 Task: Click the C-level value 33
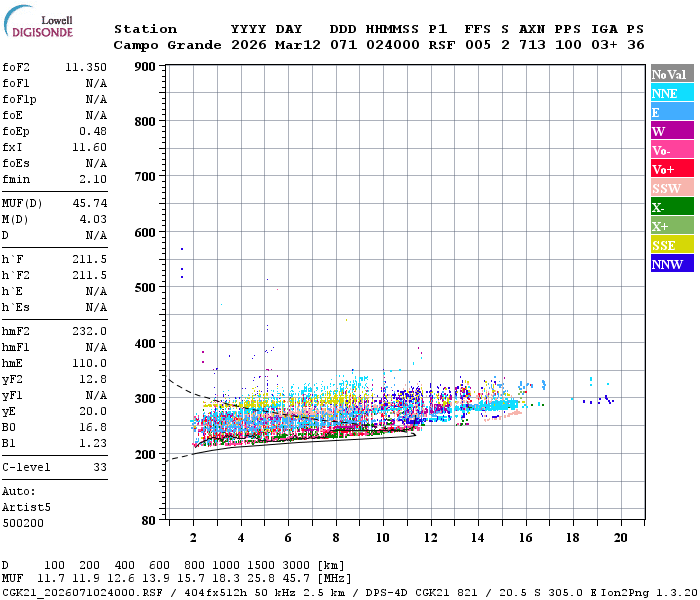click(x=100, y=467)
